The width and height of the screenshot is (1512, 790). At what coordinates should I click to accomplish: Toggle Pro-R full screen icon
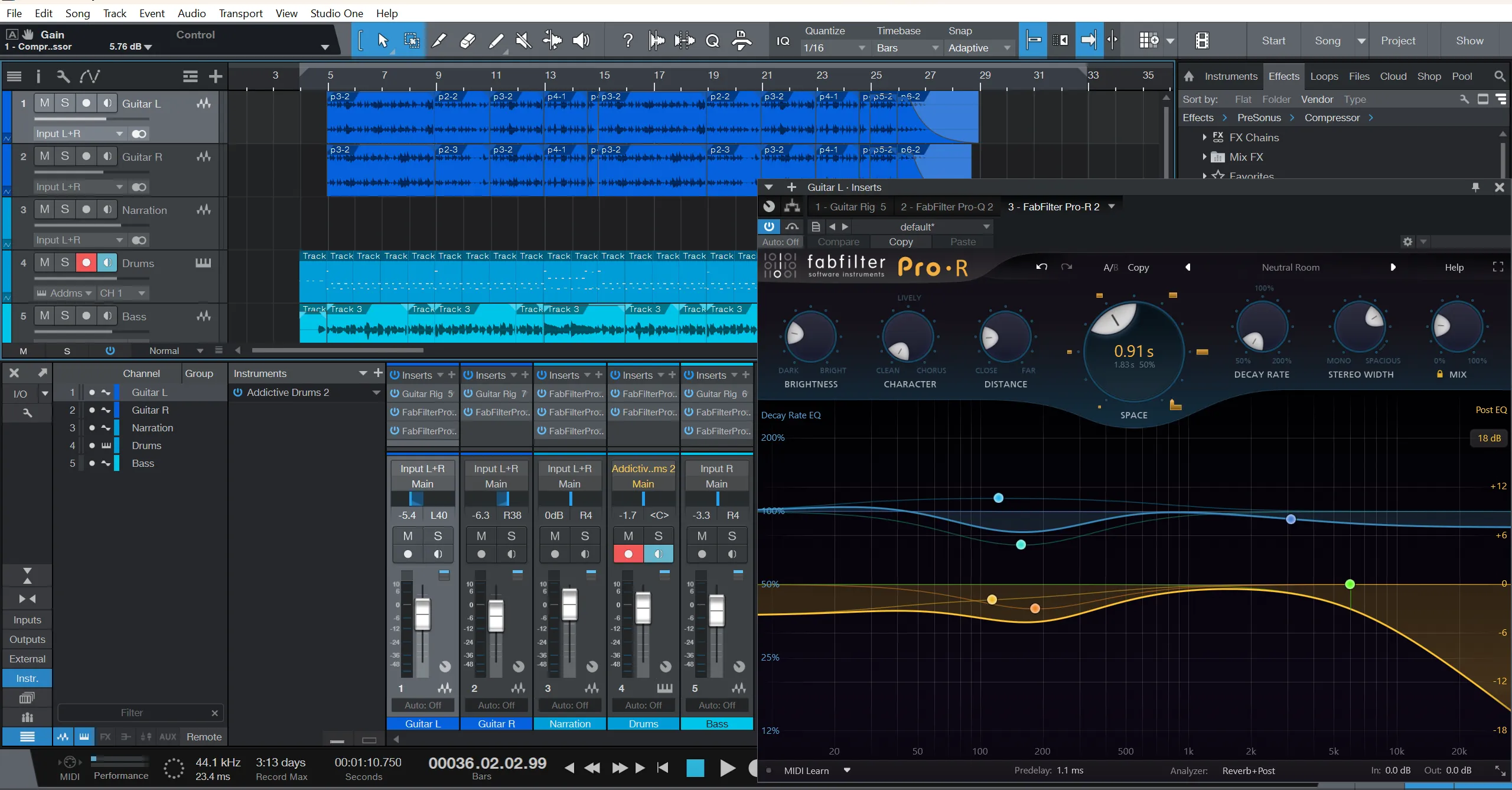pyautogui.click(x=1498, y=267)
